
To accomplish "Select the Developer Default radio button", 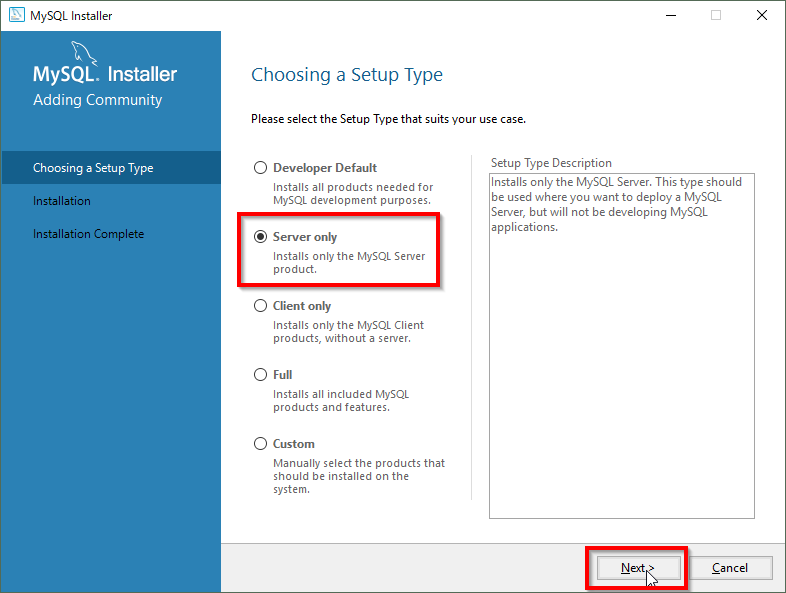I will click(260, 167).
